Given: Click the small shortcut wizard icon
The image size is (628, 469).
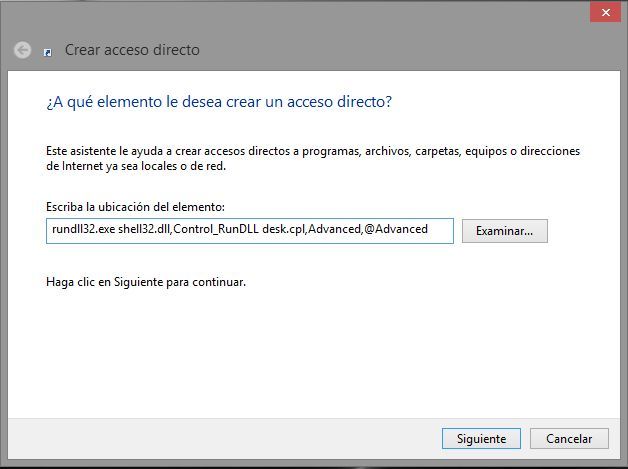Looking at the screenshot, I should coord(48,52).
